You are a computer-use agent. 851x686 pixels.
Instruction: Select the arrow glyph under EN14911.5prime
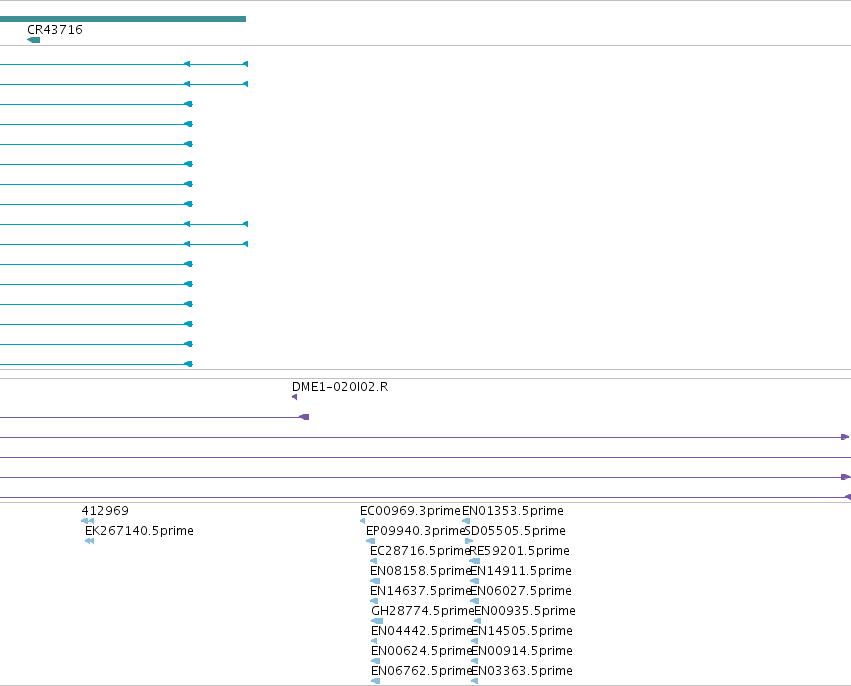click(x=474, y=581)
